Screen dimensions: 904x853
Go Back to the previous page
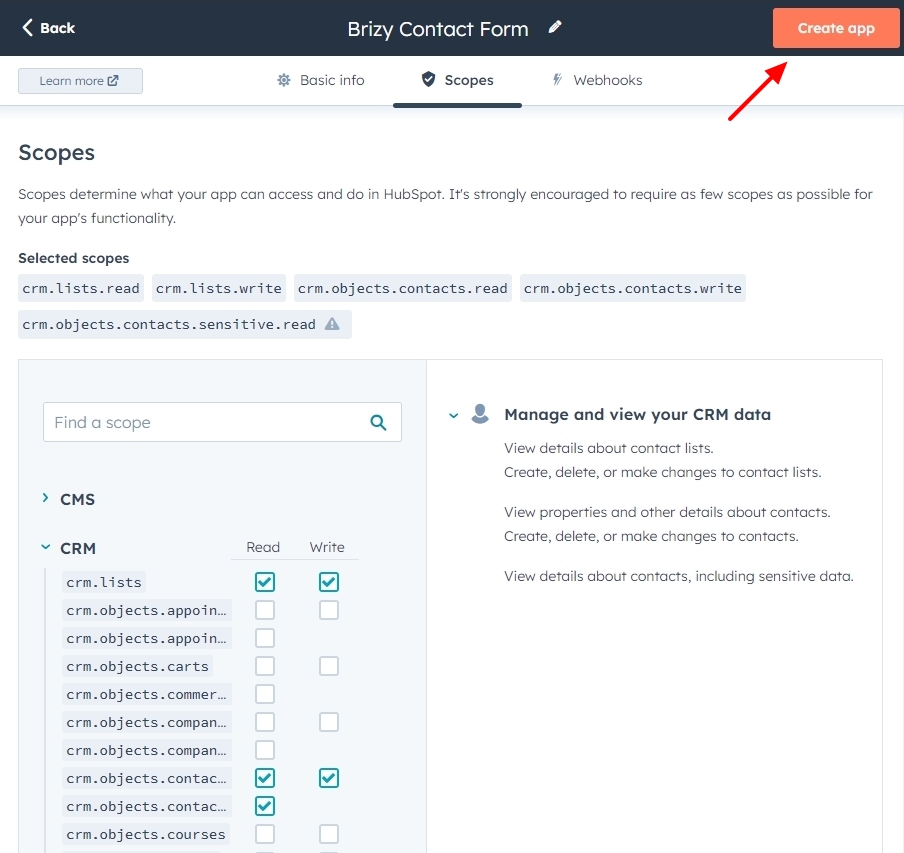[48, 28]
